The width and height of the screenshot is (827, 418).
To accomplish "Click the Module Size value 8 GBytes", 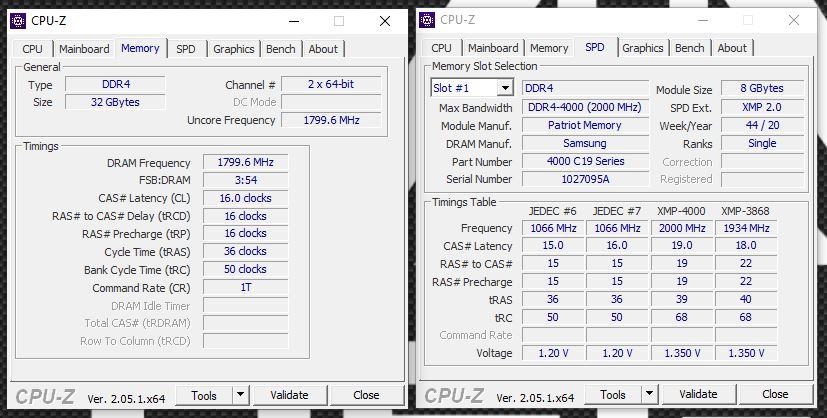I will (x=762, y=89).
